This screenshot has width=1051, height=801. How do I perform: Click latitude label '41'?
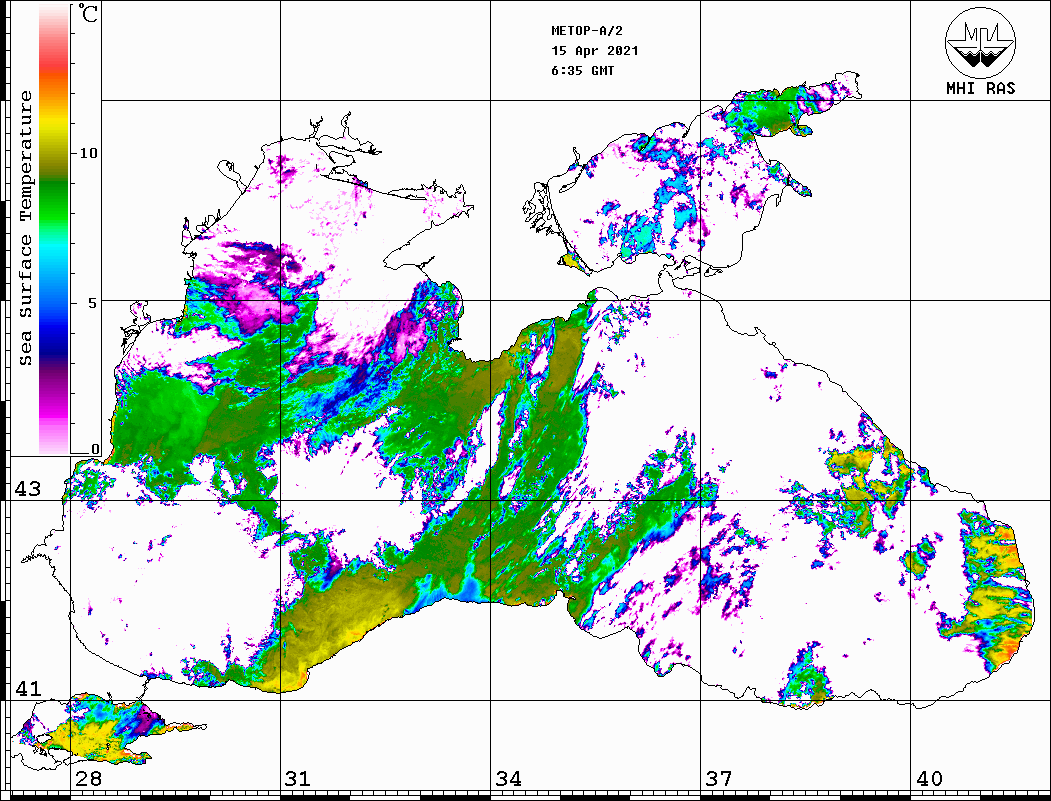[28, 689]
